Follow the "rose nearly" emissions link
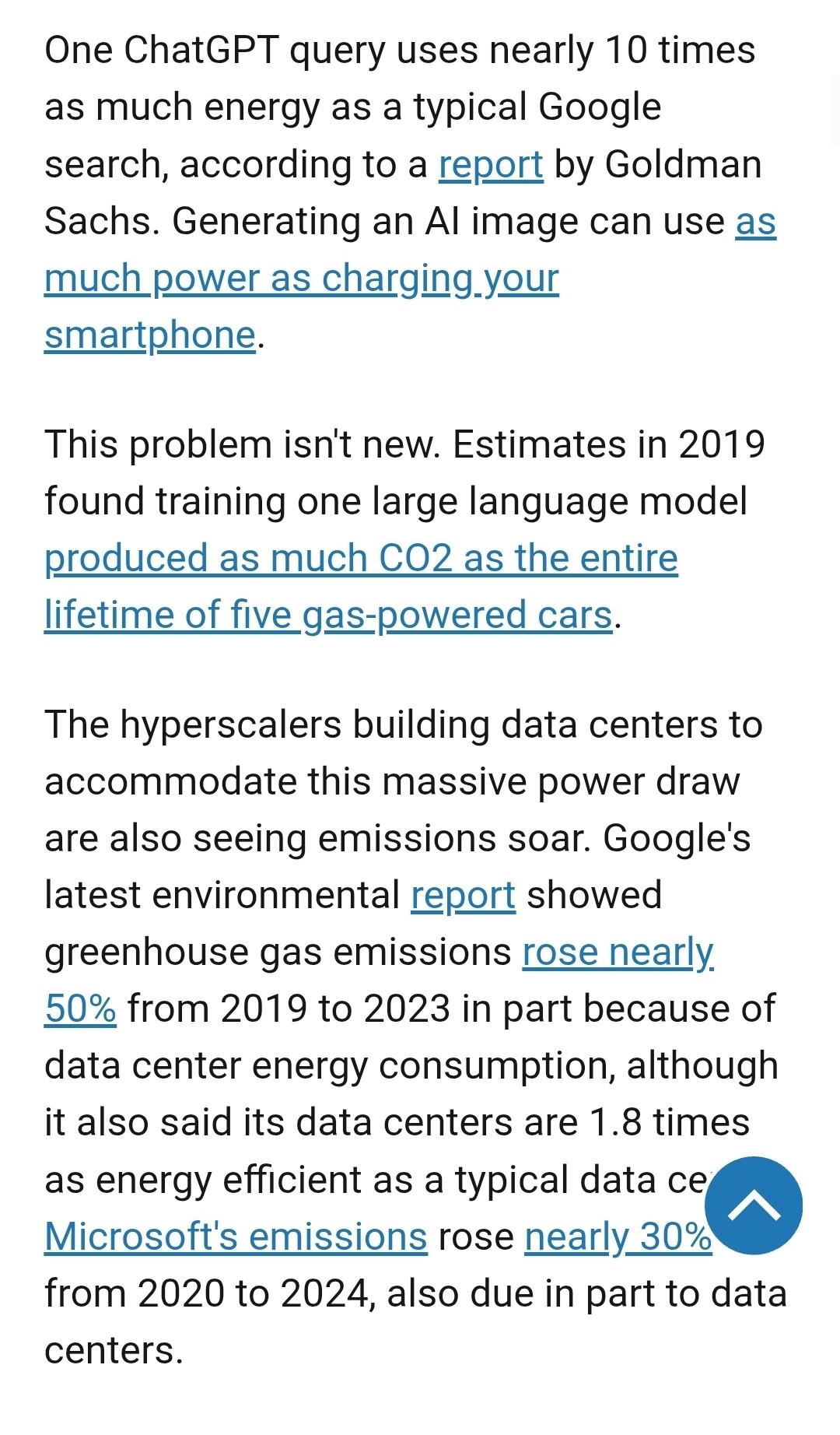 [x=618, y=953]
